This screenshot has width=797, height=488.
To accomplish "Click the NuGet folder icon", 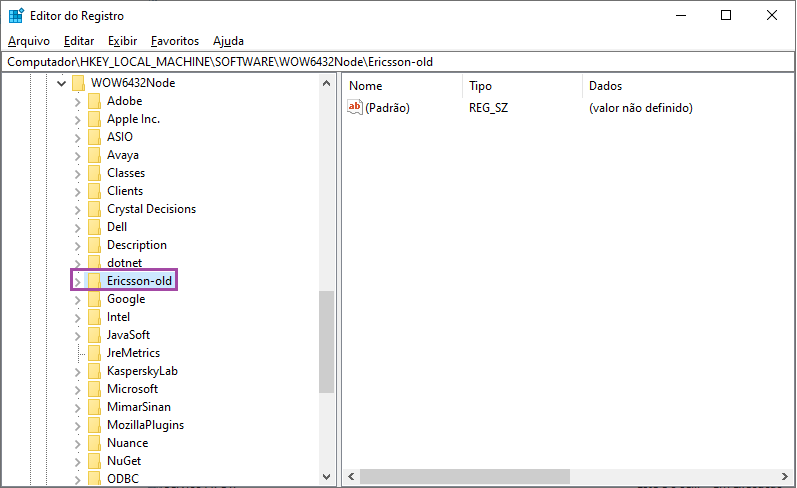I will tap(94, 461).
